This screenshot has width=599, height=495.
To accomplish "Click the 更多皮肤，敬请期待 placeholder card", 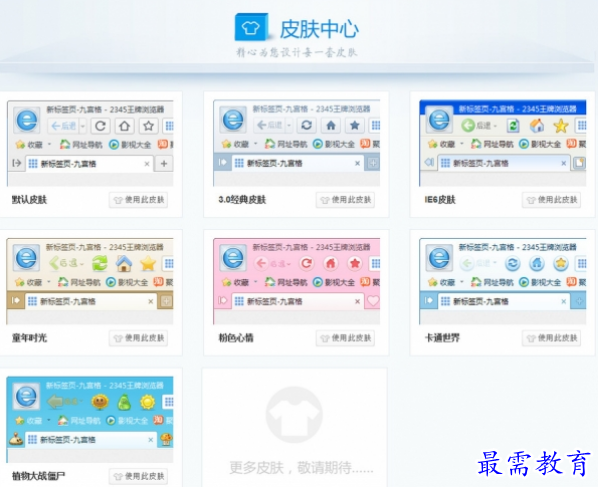I will coord(295,428).
